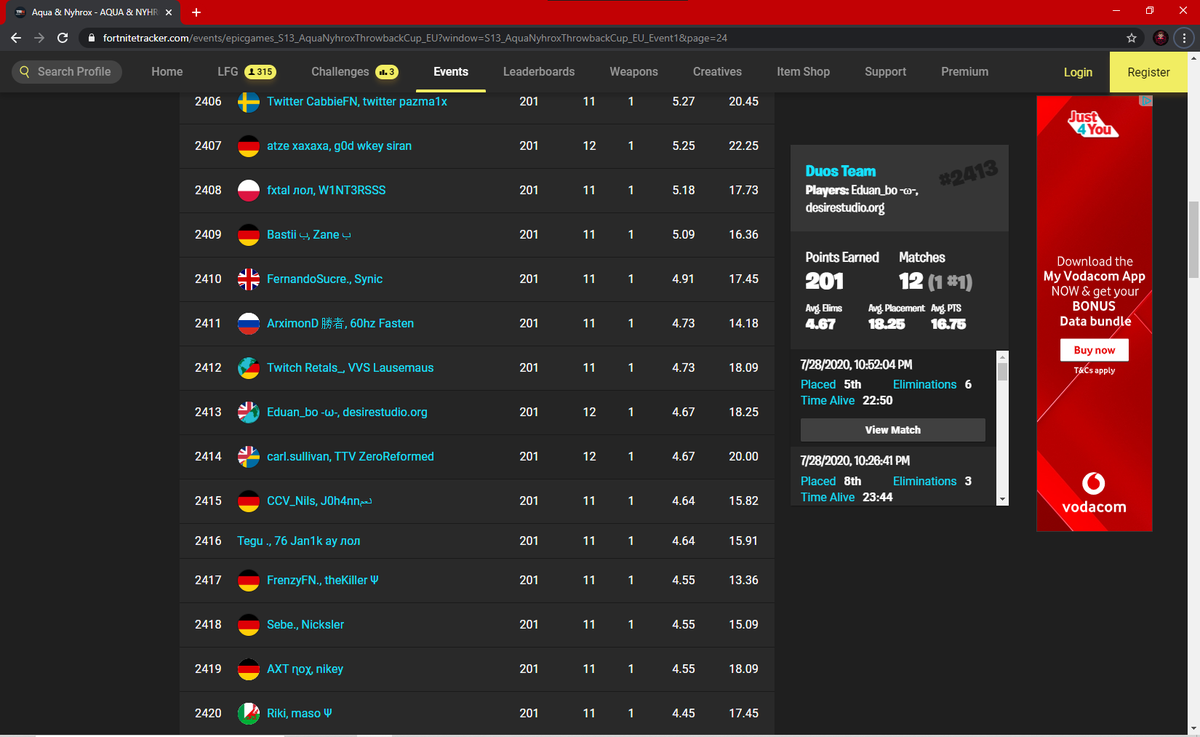Open team FrenzyFN., theKiller

click(323, 580)
